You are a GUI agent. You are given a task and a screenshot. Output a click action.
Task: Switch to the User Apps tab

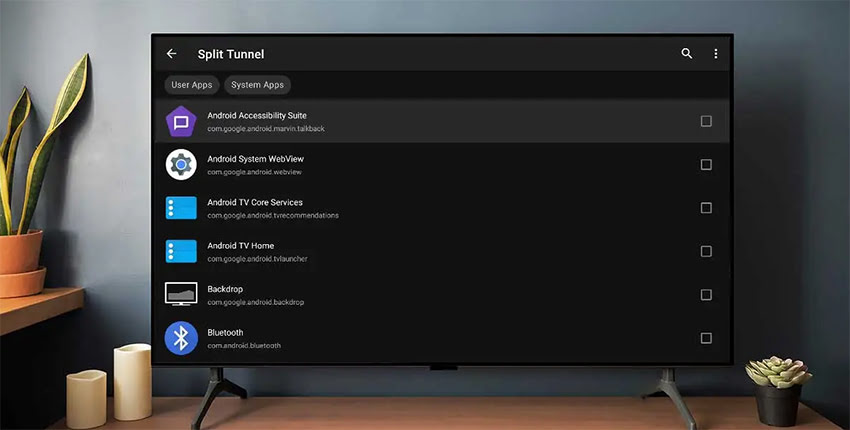point(192,85)
